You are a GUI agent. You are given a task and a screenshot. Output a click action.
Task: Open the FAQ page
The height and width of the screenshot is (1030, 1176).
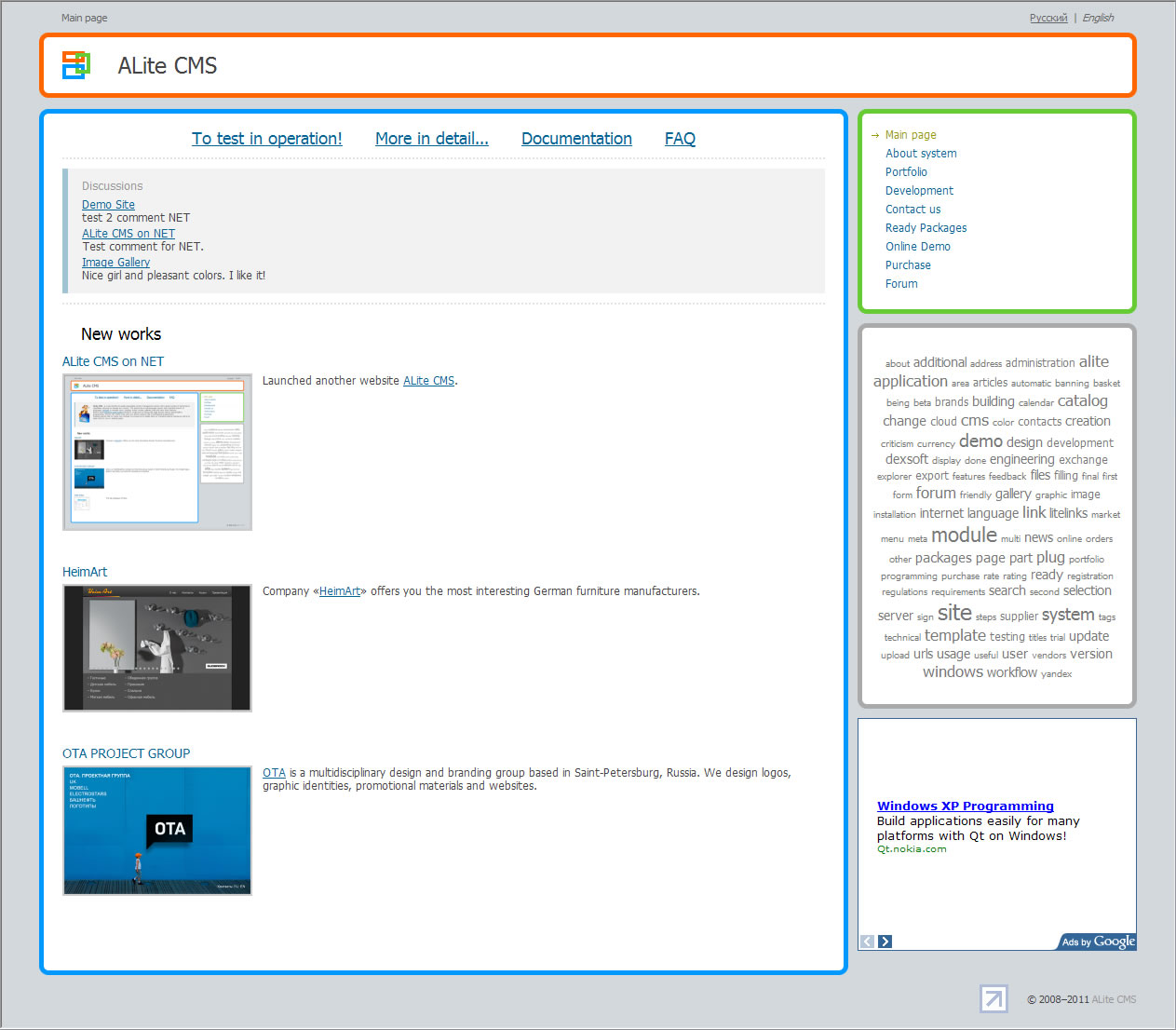click(x=680, y=139)
